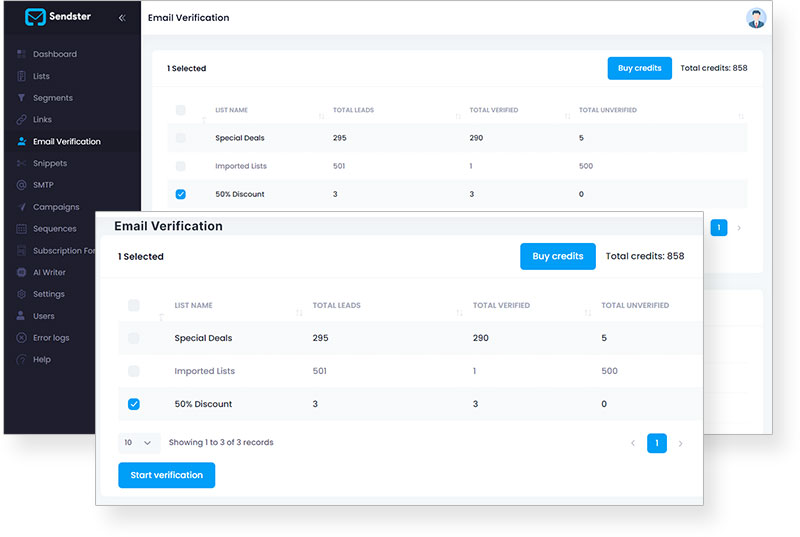
Task: Click the Lists icon in sidebar
Action: (21, 76)
